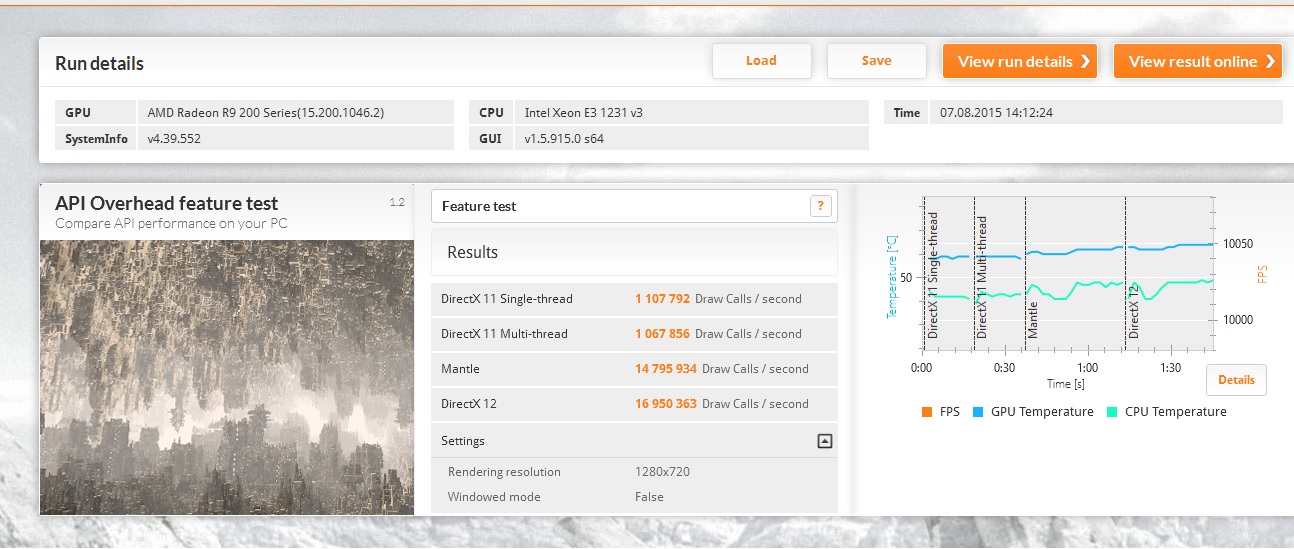Click the API Overhead feature test title
Viewport: 1294px width, 549px height.
click(x=166, y=203)
